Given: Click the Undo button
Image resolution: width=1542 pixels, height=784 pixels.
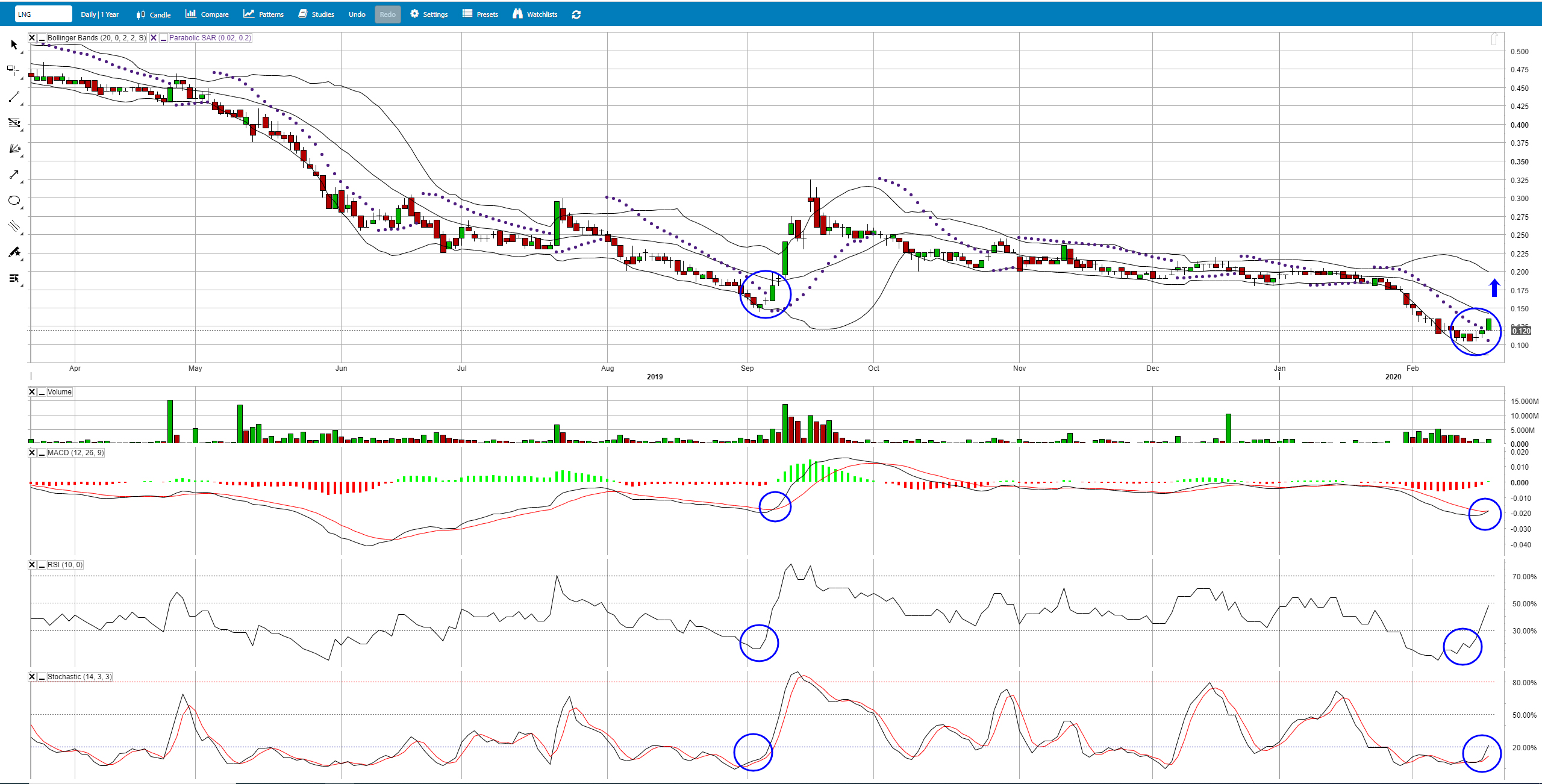Looking at the screenshot, I should [x=357, y=14].
